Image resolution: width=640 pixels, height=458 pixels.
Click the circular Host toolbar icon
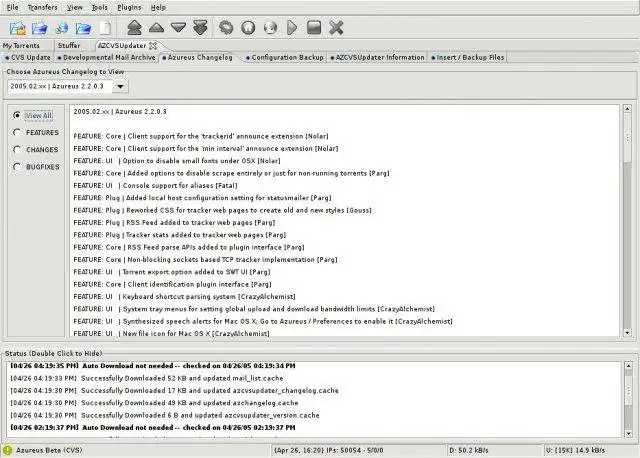tap(248, 28)
